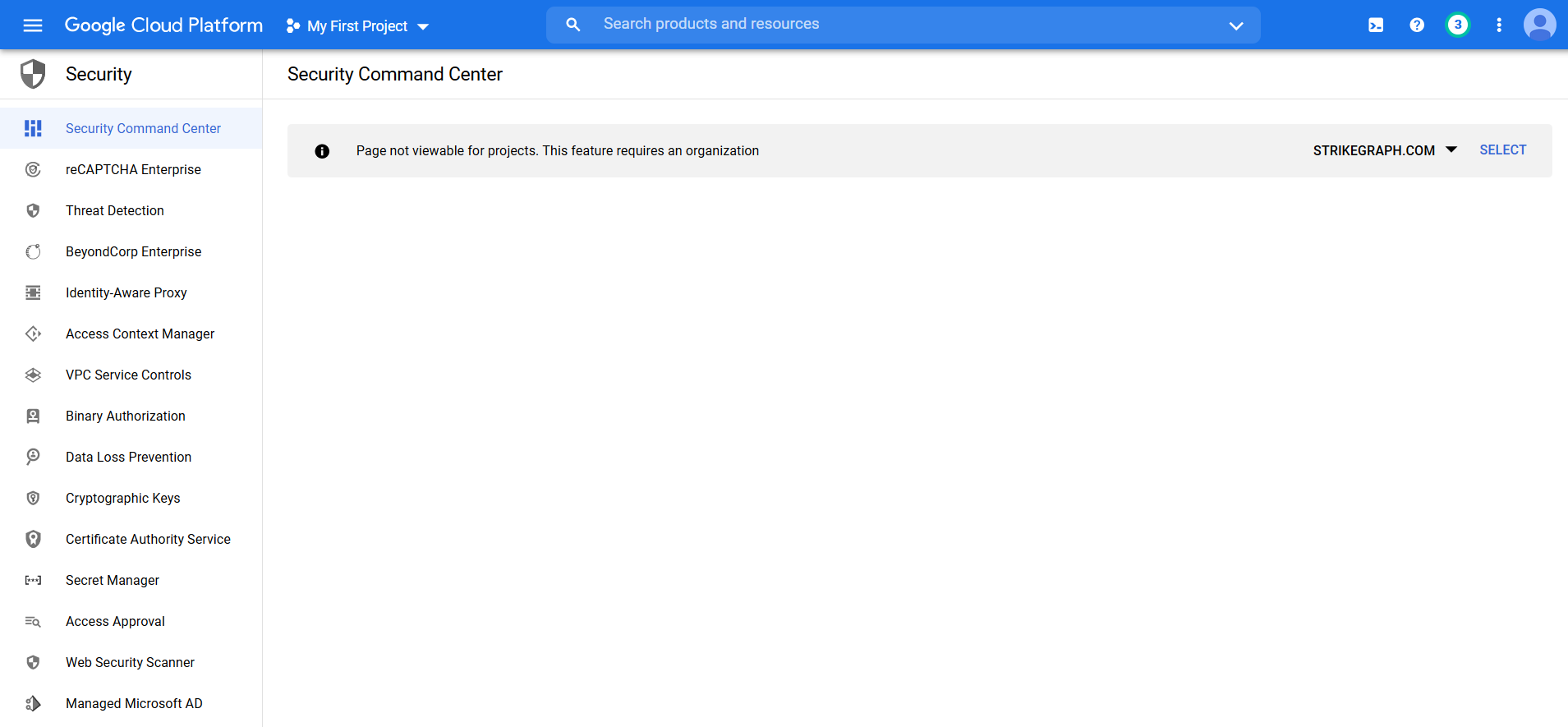Click the 'Page not viewable for projects' message
1568x727 pixels.
[x=558, y=150]
